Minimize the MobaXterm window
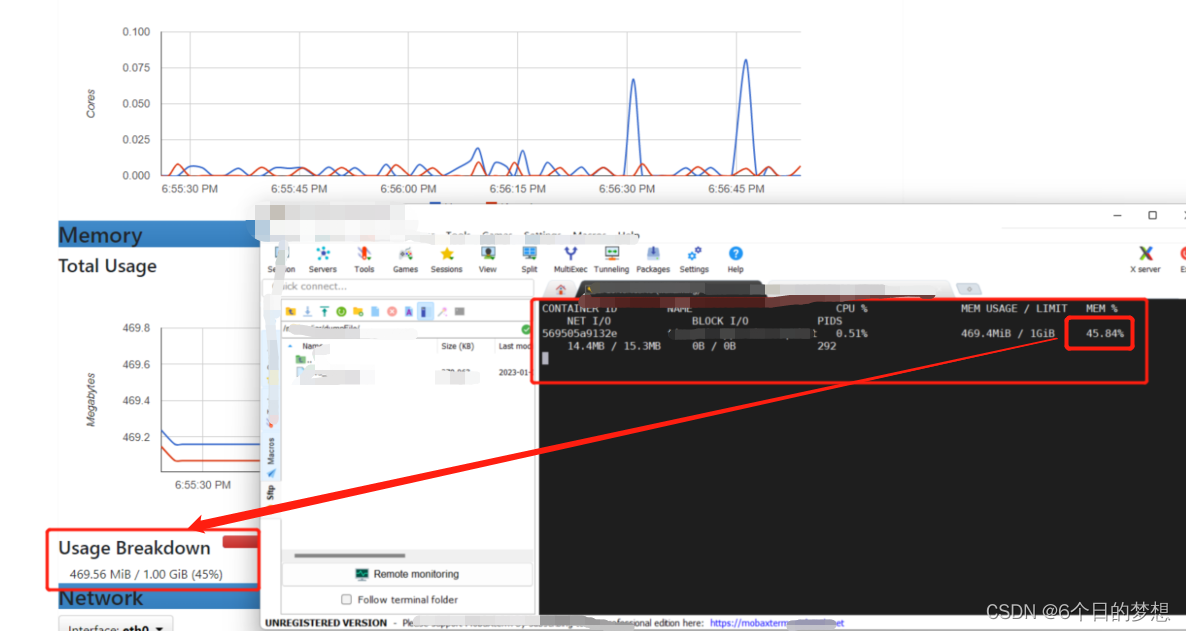The width and height of the screenshot is (1186, 631). point(1117,216)
